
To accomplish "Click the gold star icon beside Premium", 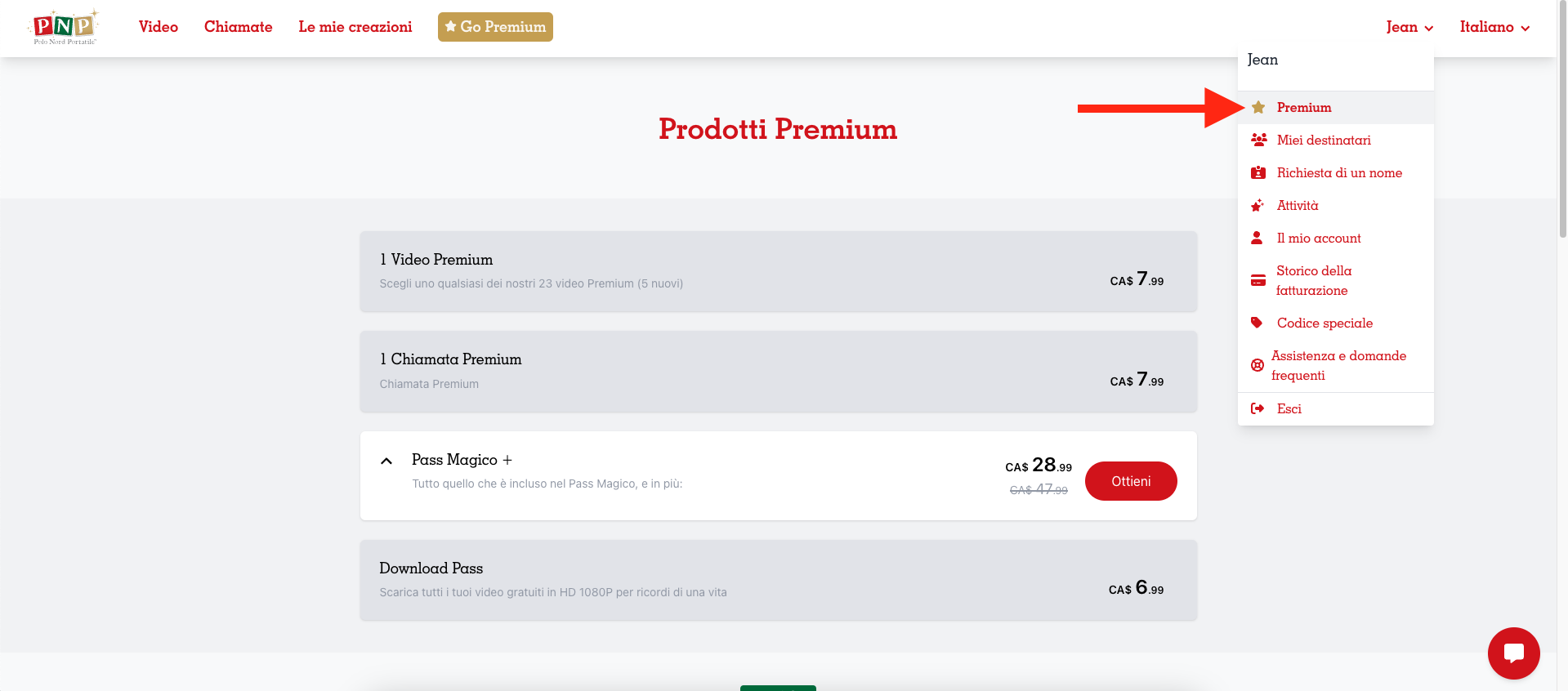I will (x=1258, y=107).
